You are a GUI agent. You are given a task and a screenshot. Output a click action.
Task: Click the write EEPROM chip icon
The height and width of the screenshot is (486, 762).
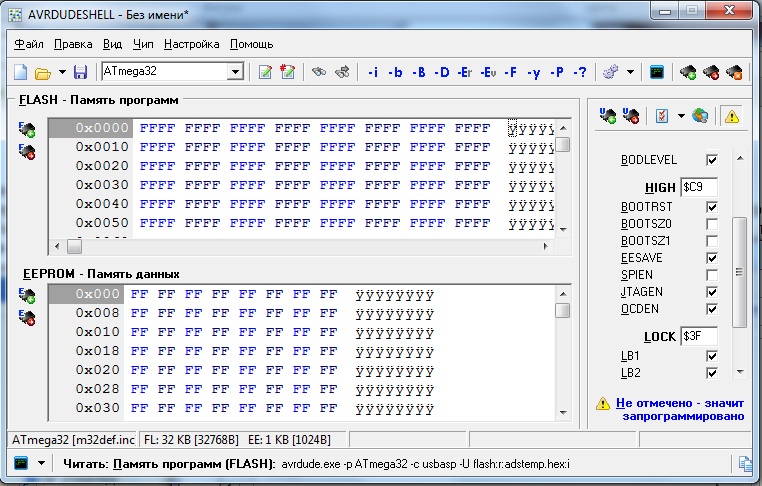coord(27,318)
